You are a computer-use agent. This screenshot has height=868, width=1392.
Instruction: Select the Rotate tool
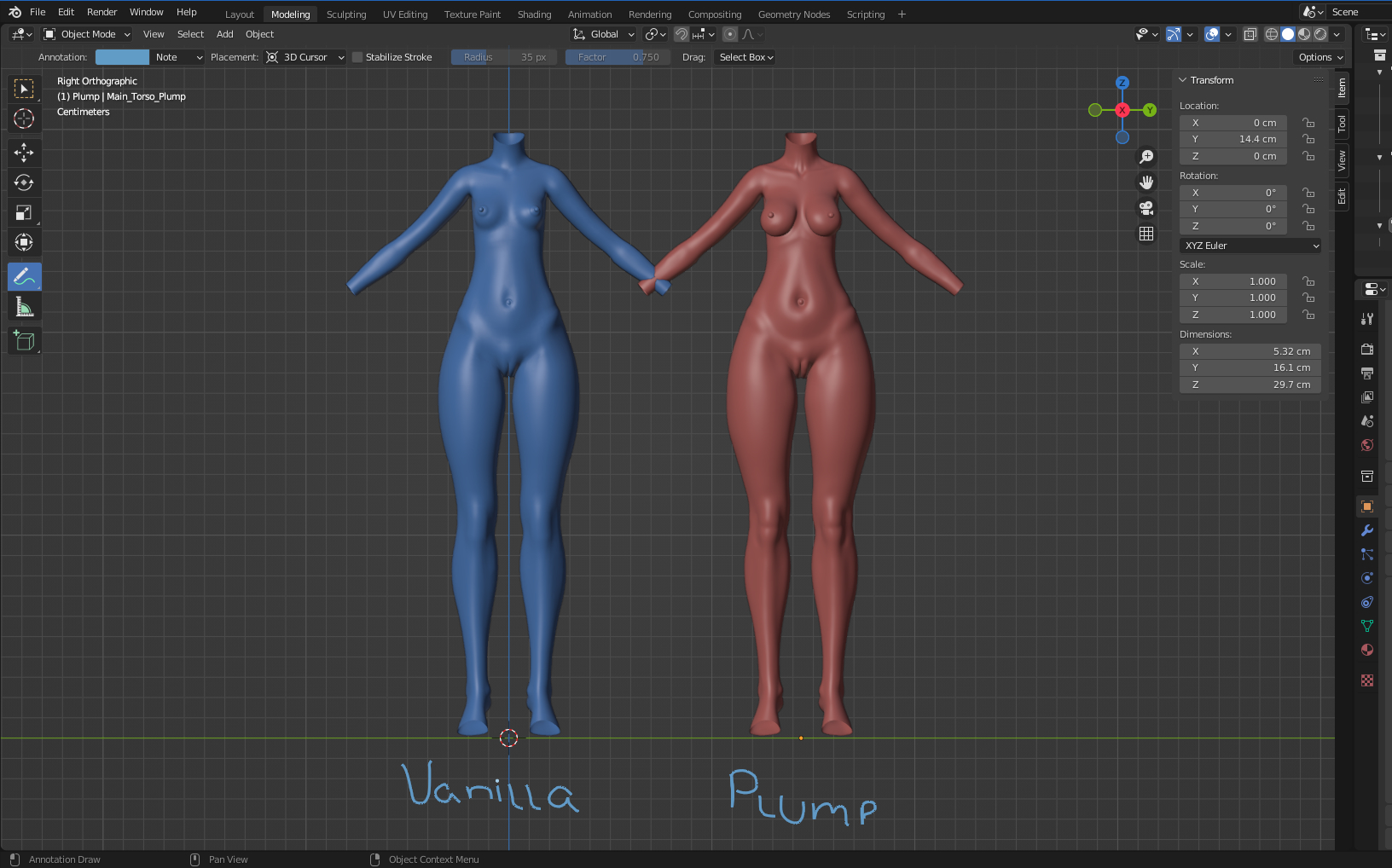[x=24, y=182]
